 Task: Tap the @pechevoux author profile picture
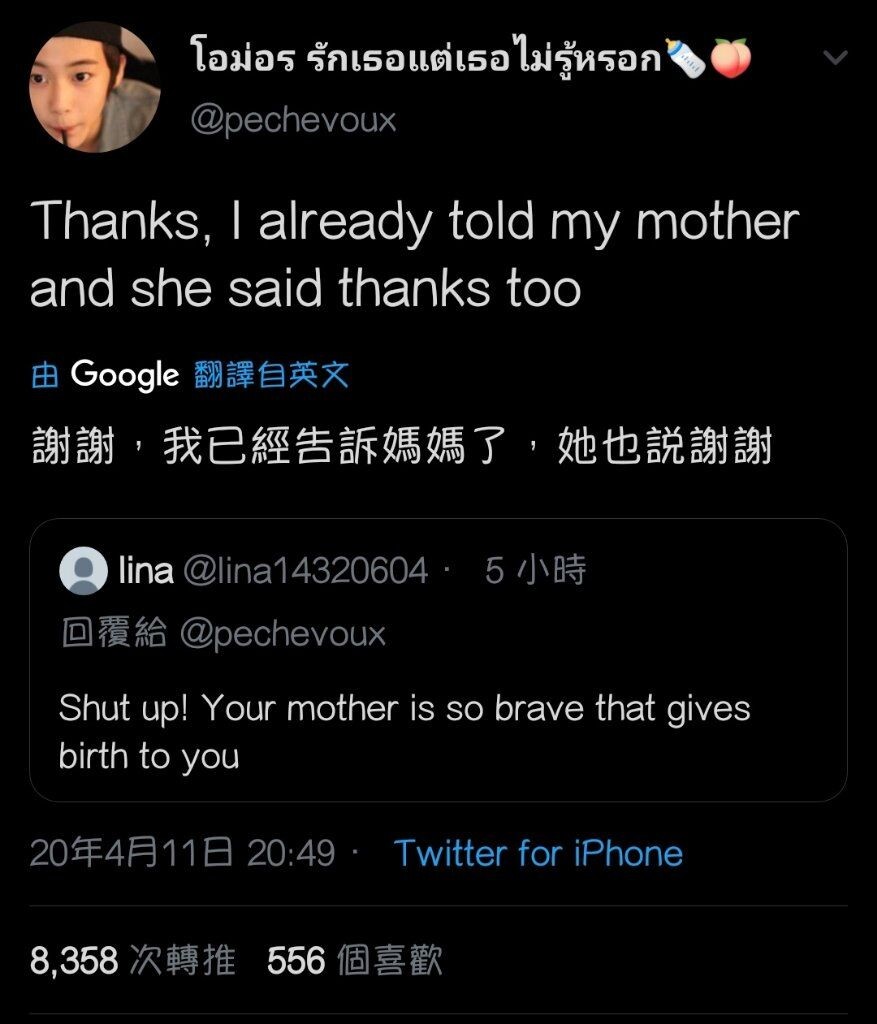[95, 87]
